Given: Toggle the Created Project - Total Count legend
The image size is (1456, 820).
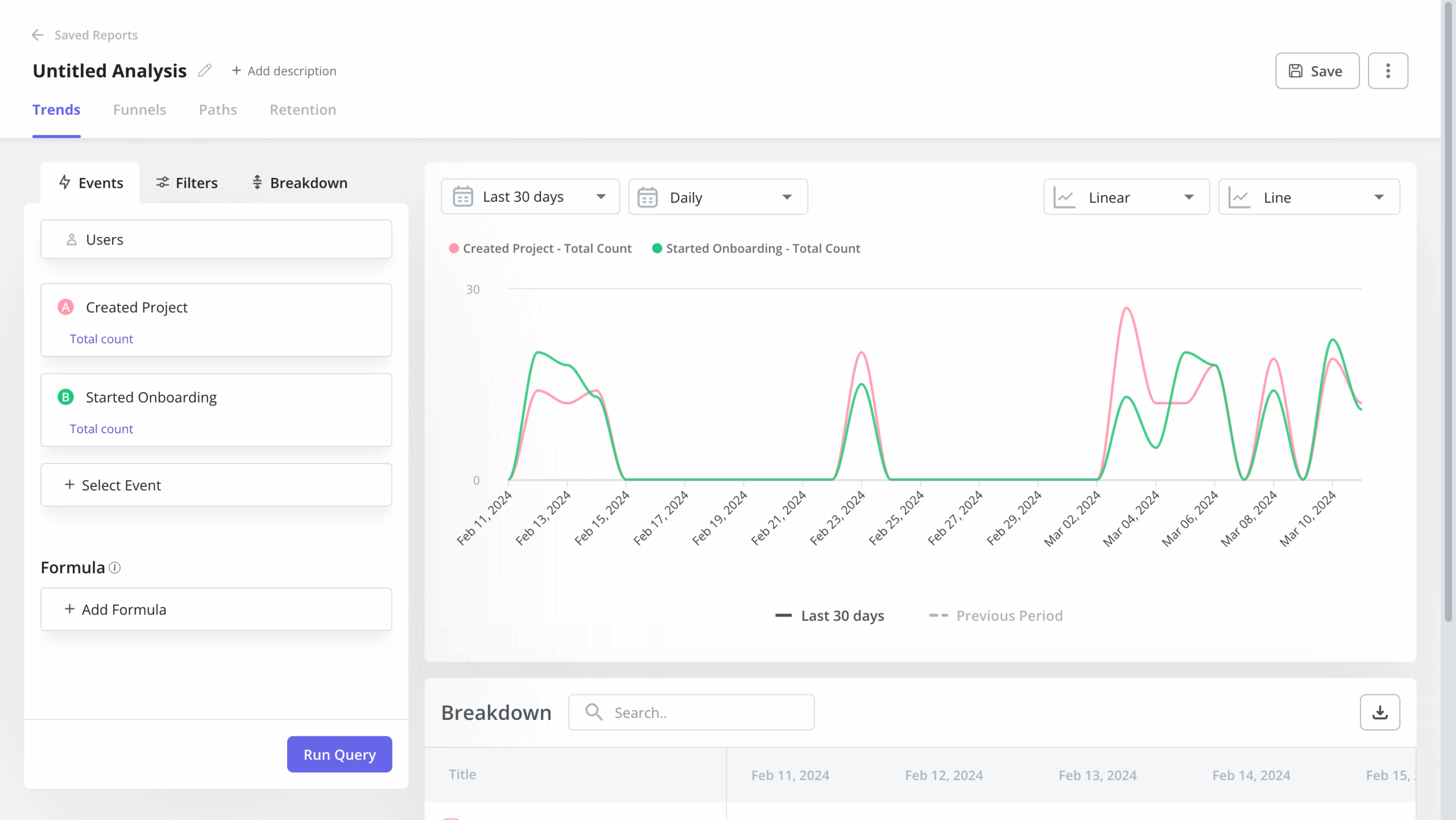Looking at the screenshot, I should pyautogui.click(x=540, y=249).
